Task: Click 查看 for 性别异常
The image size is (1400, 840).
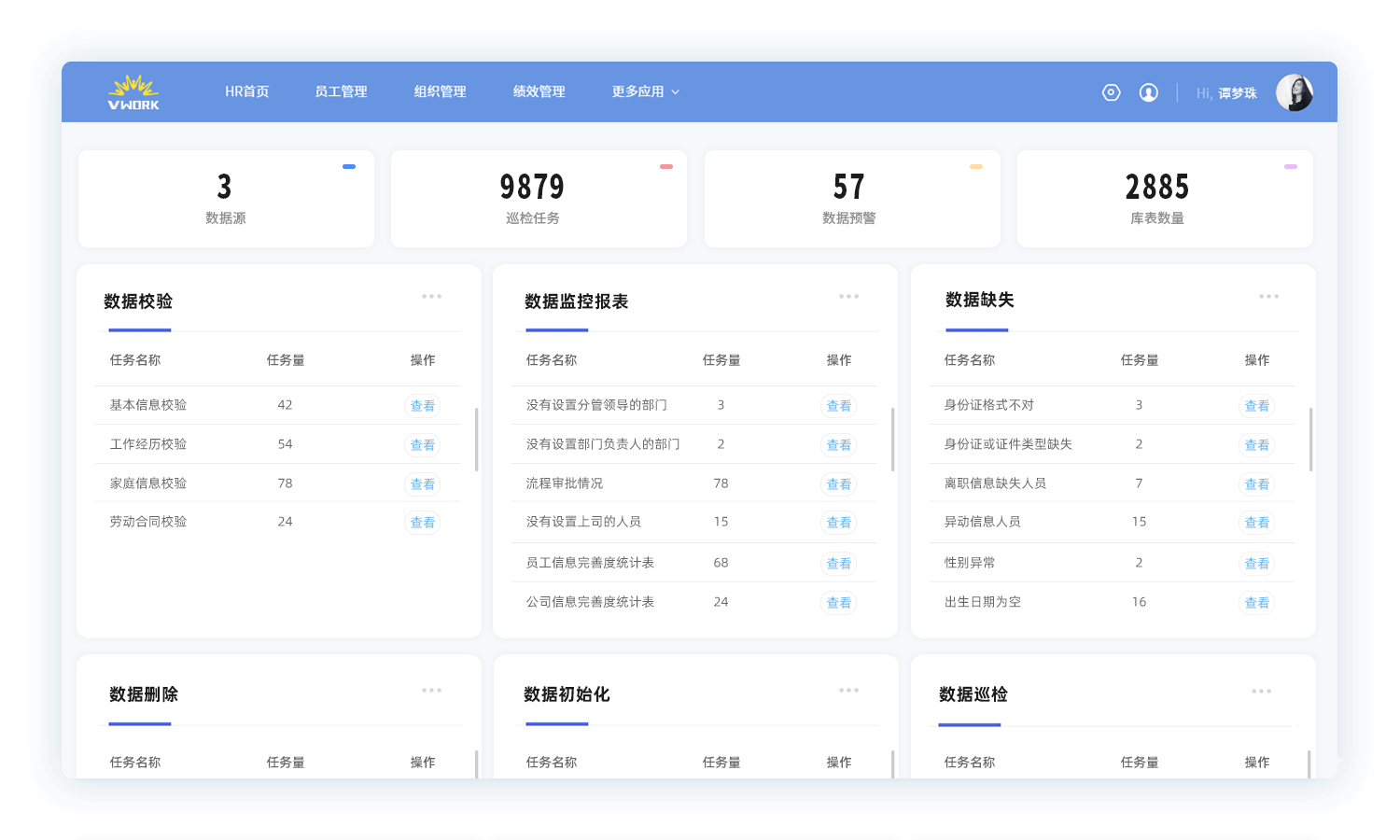Action: 1257,564
